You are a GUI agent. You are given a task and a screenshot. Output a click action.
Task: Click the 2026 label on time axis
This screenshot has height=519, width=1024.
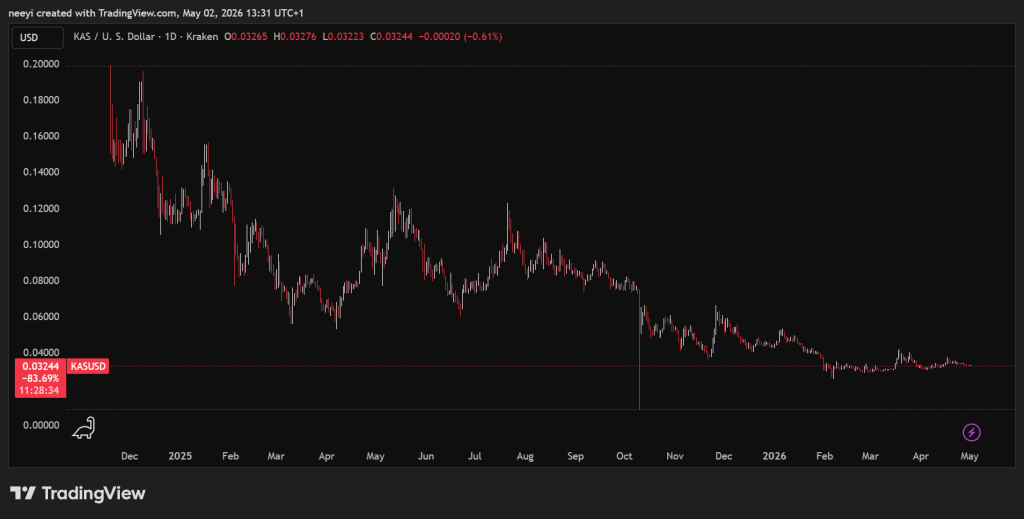pyautogui.click(x=774, y=456)
